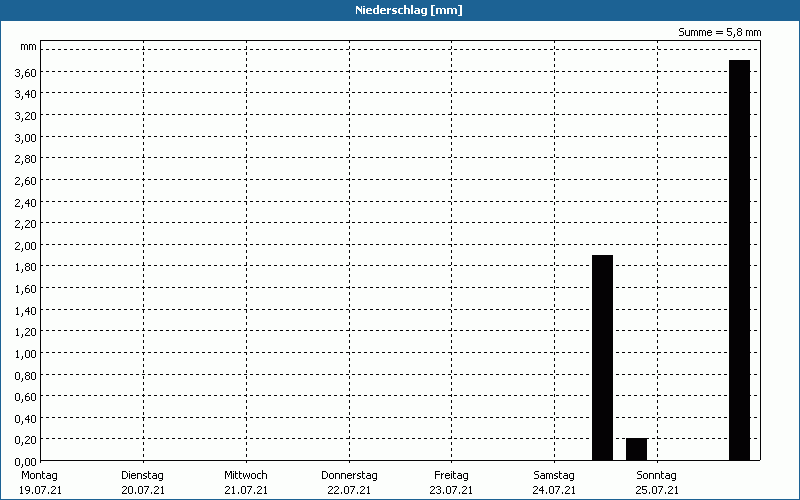Click the 'Summe = 5,8 mm' total label
Image resolution: width=800 pixels, height=500 pixels.
719,32
